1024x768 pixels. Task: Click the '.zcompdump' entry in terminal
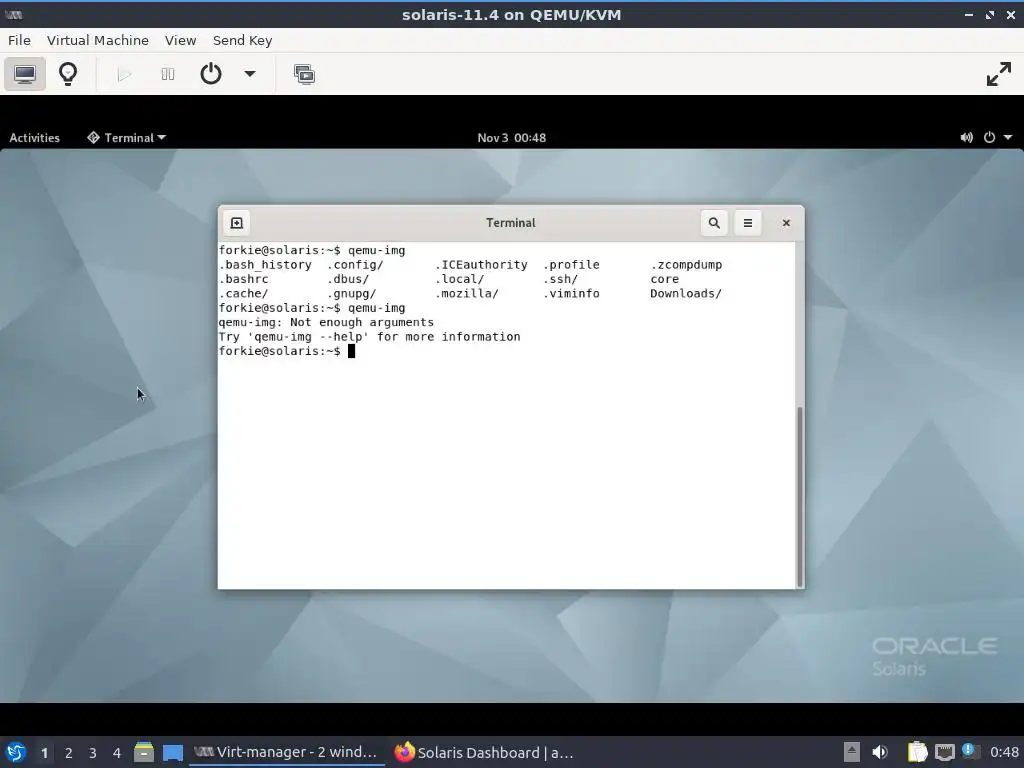click(686, 265)
